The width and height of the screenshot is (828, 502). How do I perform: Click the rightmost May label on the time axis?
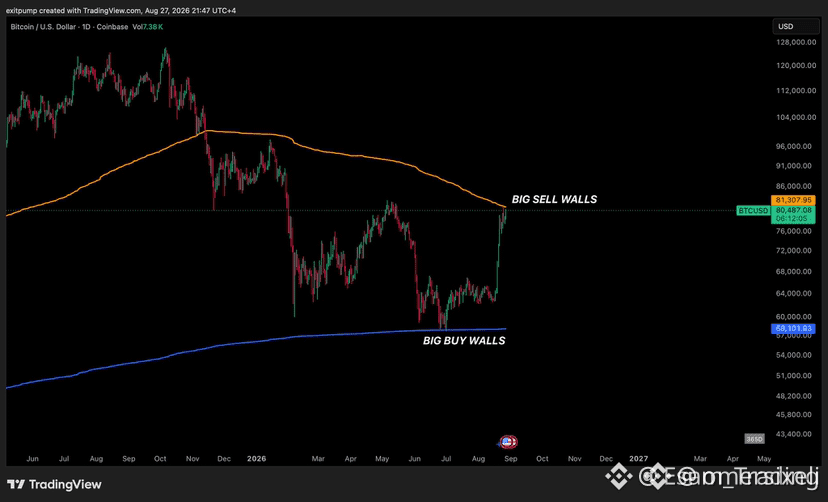pyautogui.click(x=764, y=459)
